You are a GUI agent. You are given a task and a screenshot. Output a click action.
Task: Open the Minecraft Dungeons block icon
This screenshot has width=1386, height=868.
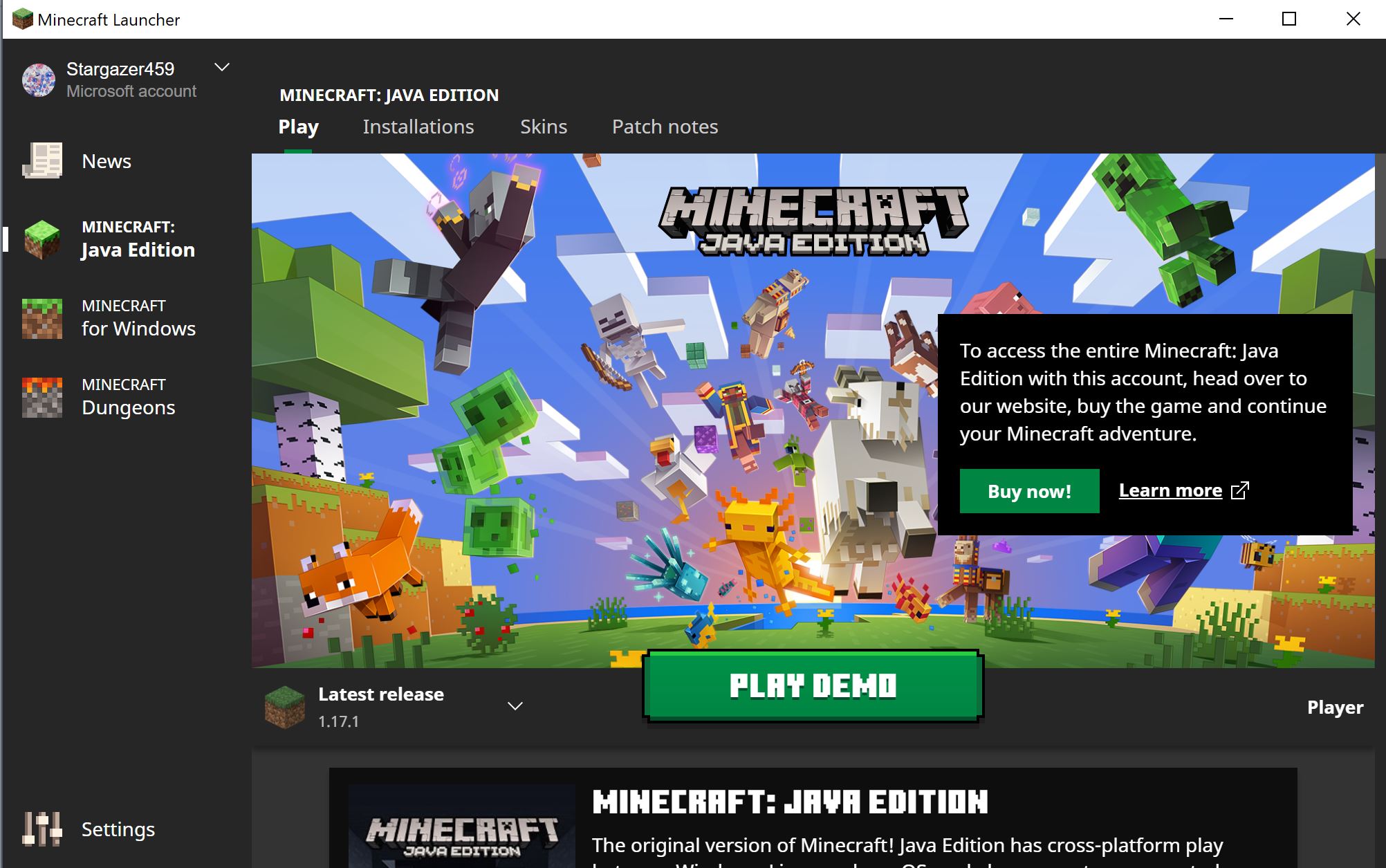42,397
